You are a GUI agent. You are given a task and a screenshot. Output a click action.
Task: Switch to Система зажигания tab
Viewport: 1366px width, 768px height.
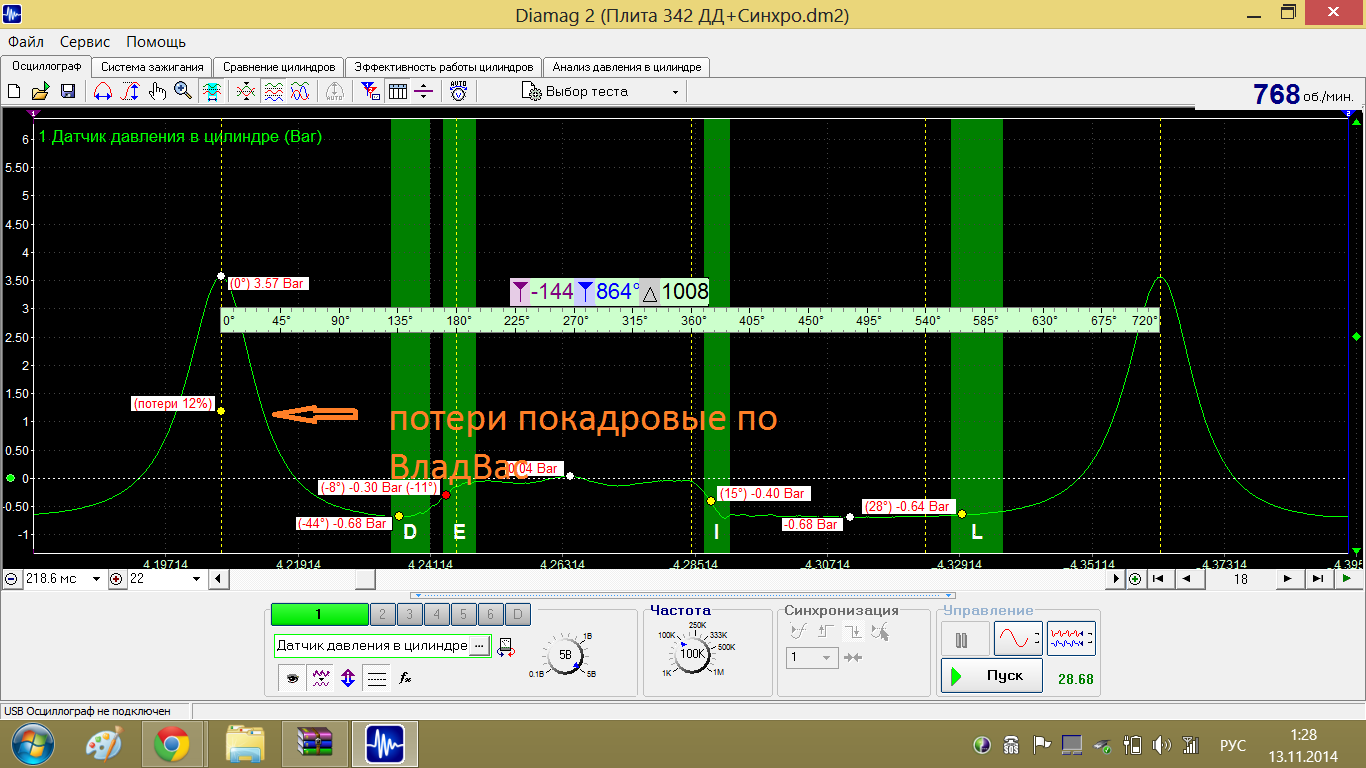click(x=153, y=67)
